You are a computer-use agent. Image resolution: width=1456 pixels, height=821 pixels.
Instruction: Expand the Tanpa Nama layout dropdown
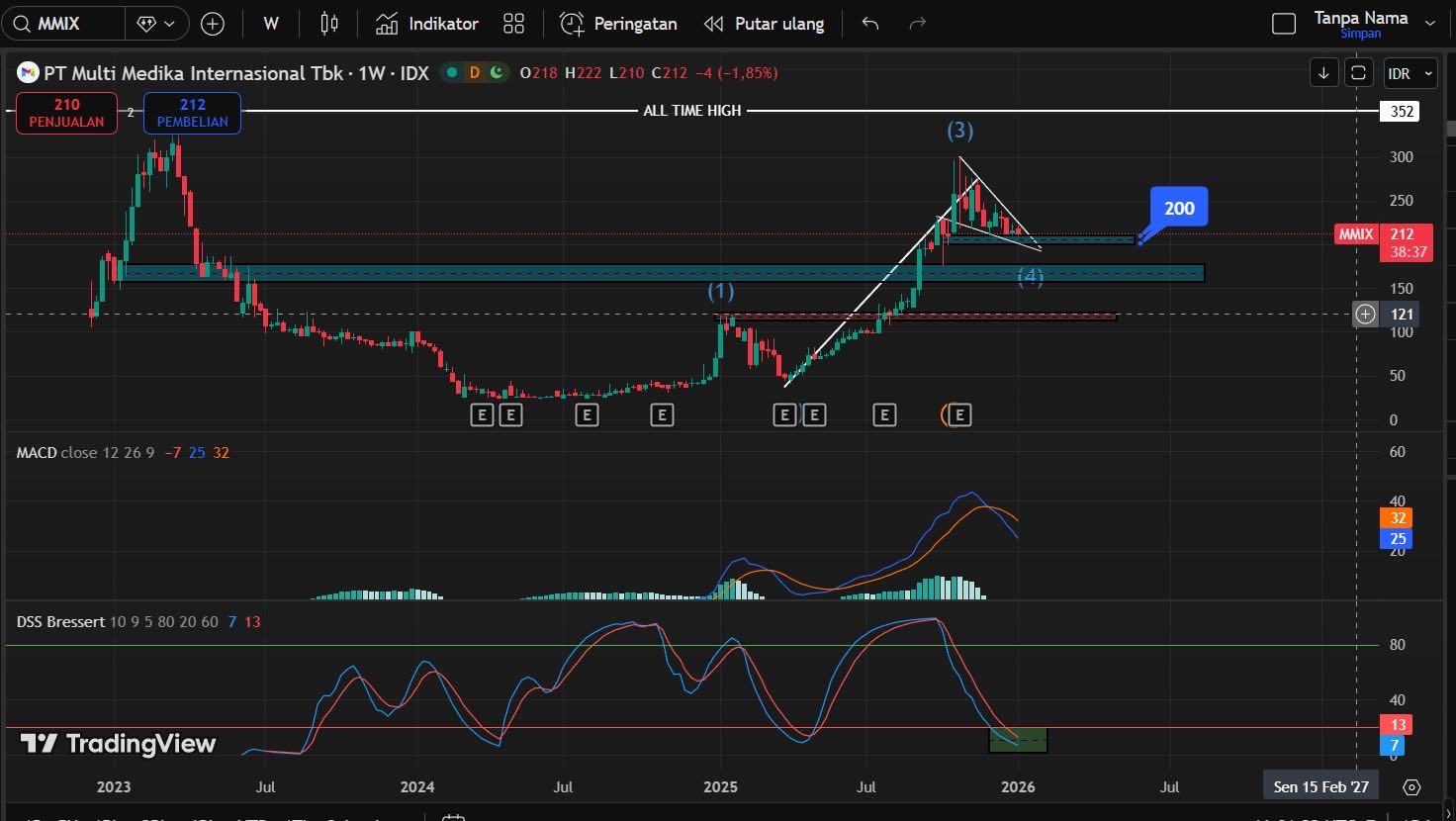tap(1428, 20)
